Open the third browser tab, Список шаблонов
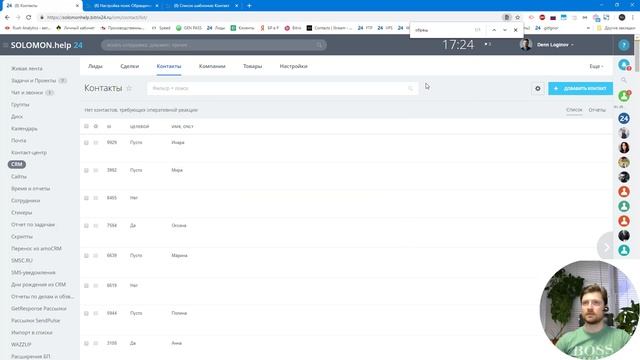The height and width of the screenshot is (360, 640). tap(202, 6)
